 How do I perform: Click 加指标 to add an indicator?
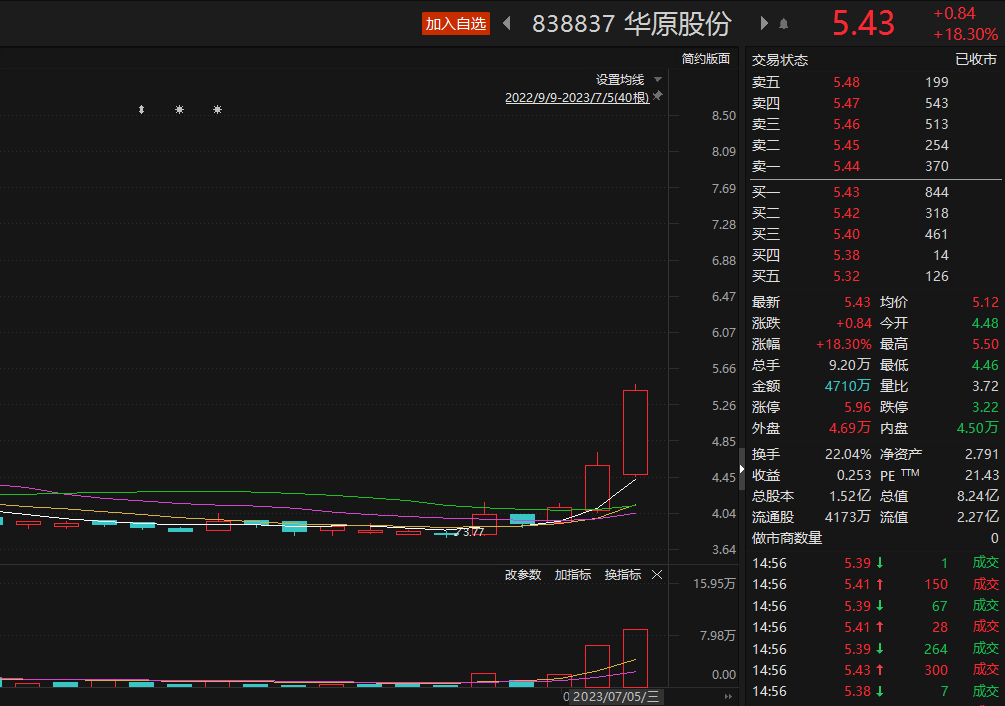click(573, 575)
